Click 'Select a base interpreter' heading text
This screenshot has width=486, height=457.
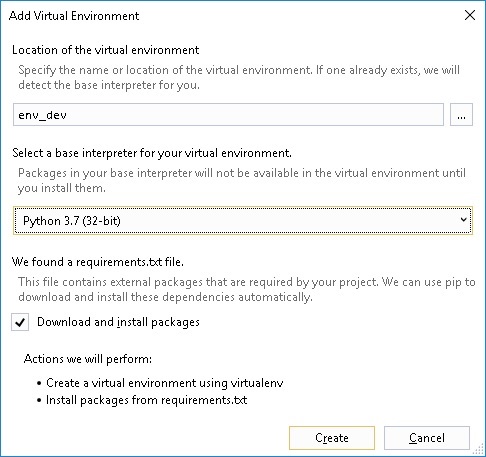coord(152,153)
